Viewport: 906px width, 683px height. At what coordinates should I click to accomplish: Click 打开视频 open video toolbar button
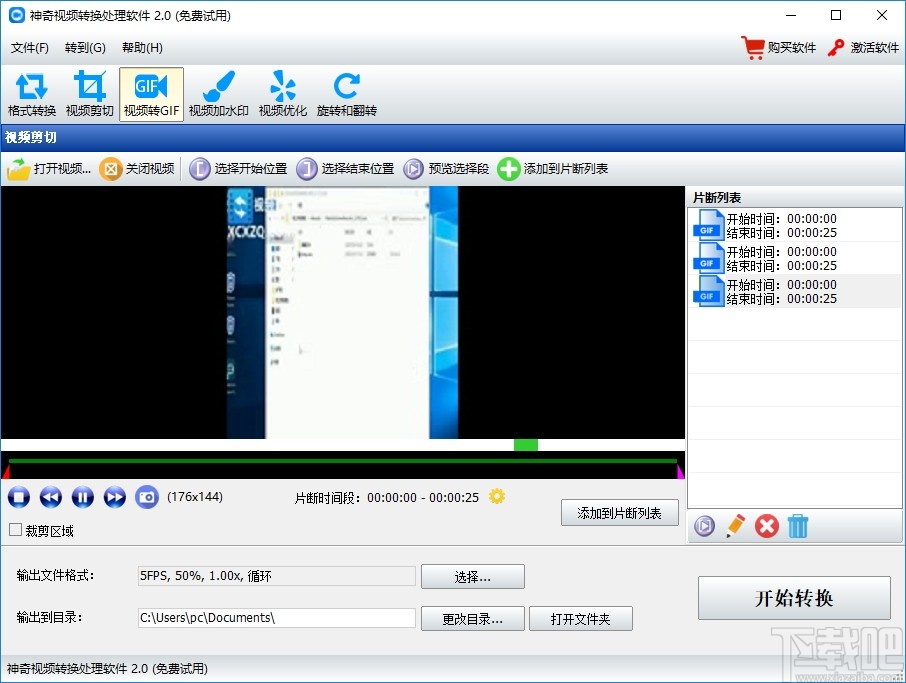pos(49,169)
